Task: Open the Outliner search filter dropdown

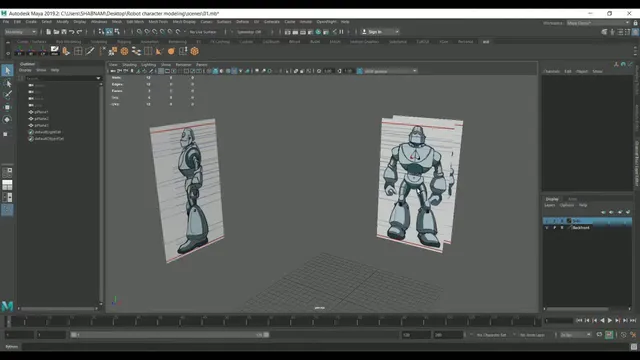Action: (x=98, y=78)
